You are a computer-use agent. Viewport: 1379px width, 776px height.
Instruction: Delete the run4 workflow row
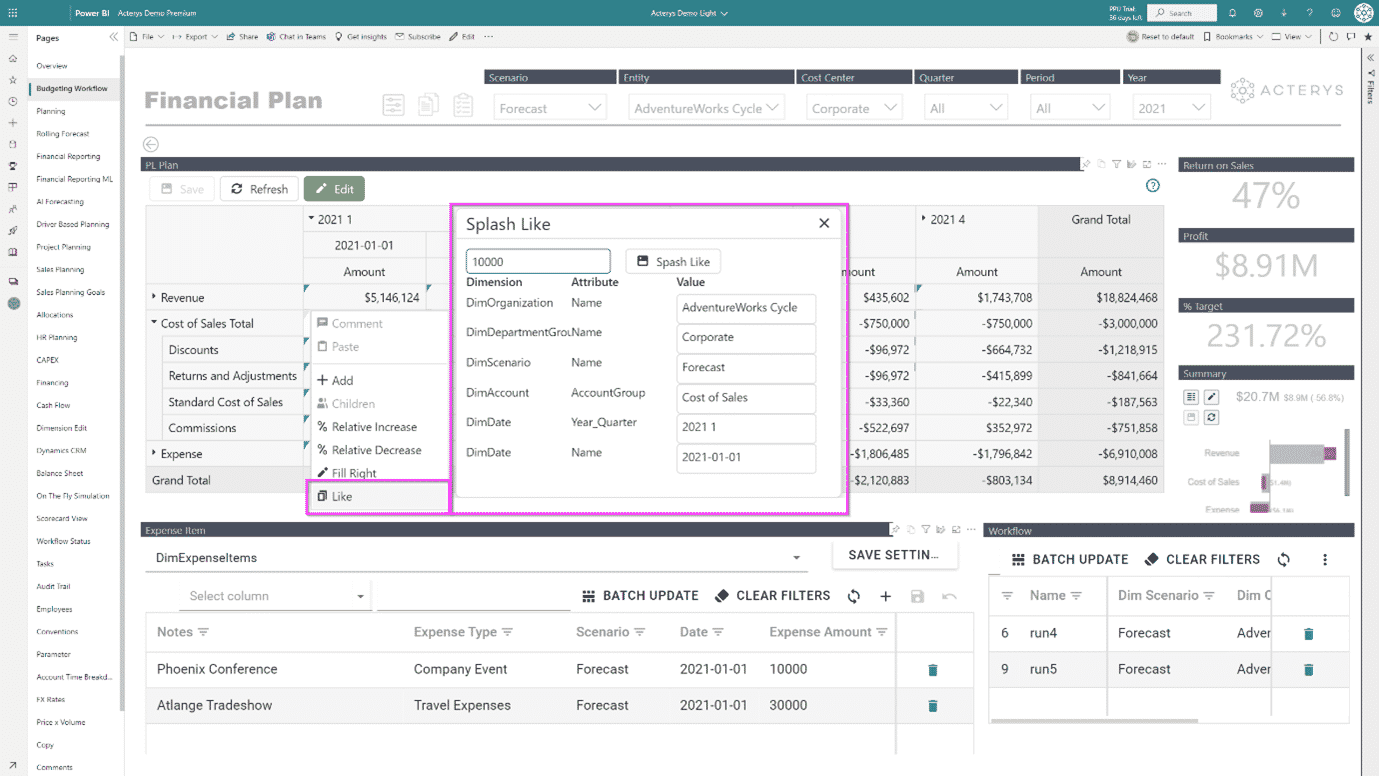coord(1308,634)
